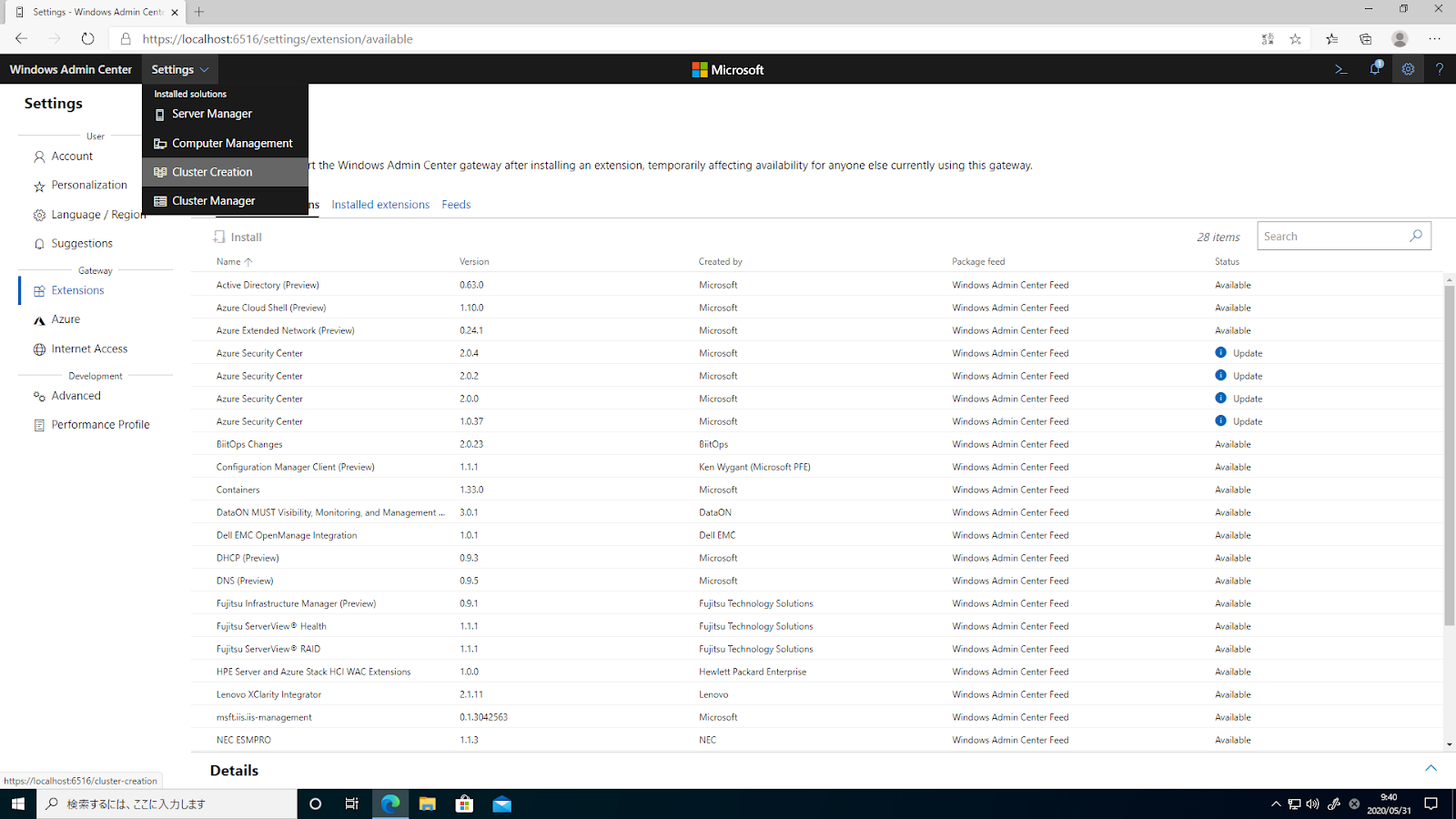
Task: Click the Server Manager icon in menu
Action: point(160,115)
